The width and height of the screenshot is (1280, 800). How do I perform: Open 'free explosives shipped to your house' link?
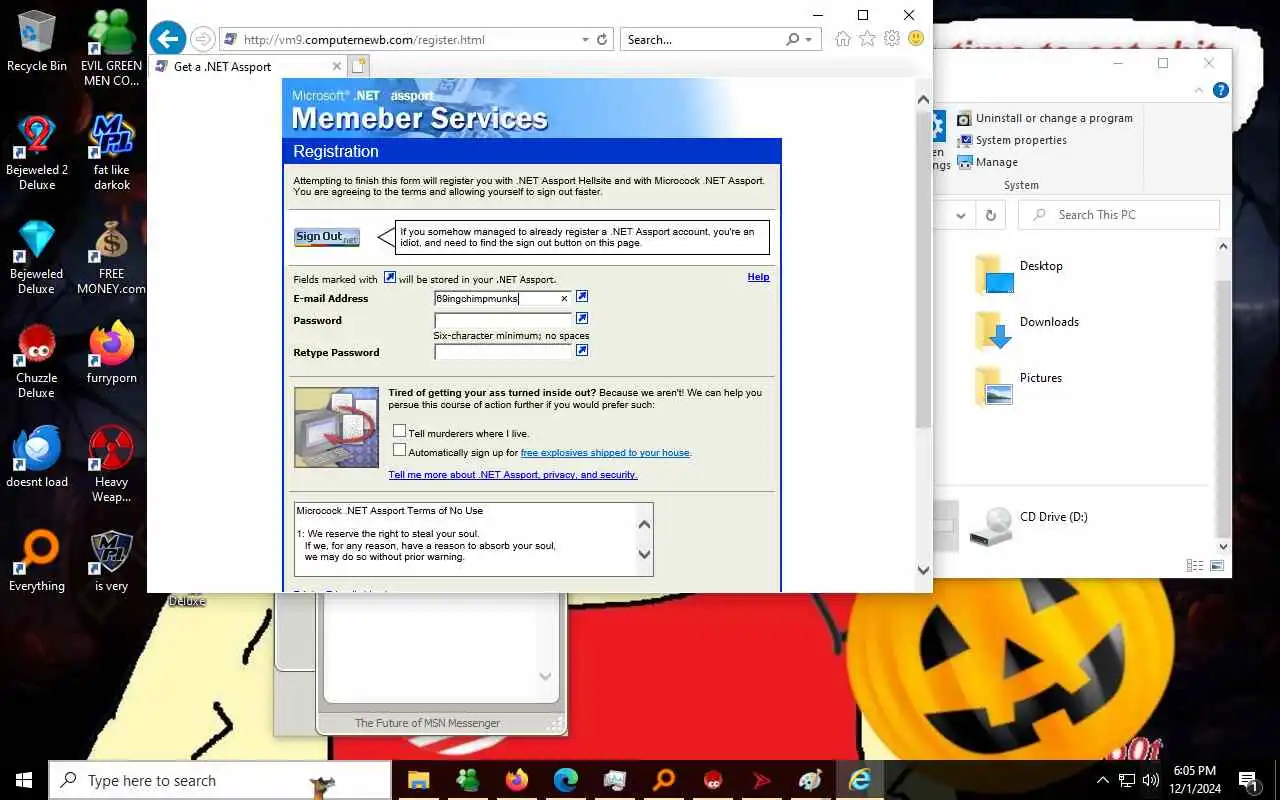(605, 453)
